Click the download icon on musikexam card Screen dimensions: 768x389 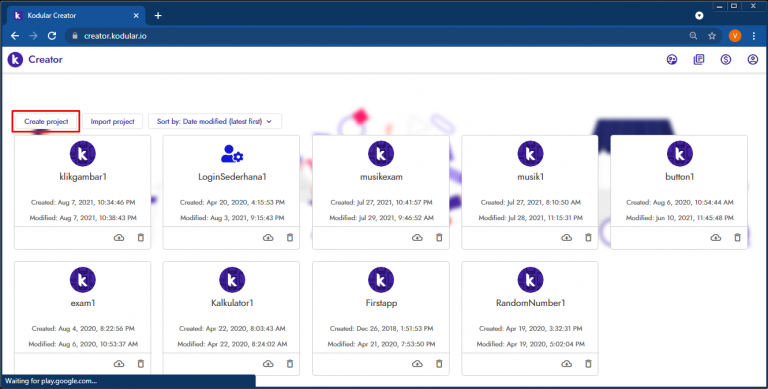417,238
